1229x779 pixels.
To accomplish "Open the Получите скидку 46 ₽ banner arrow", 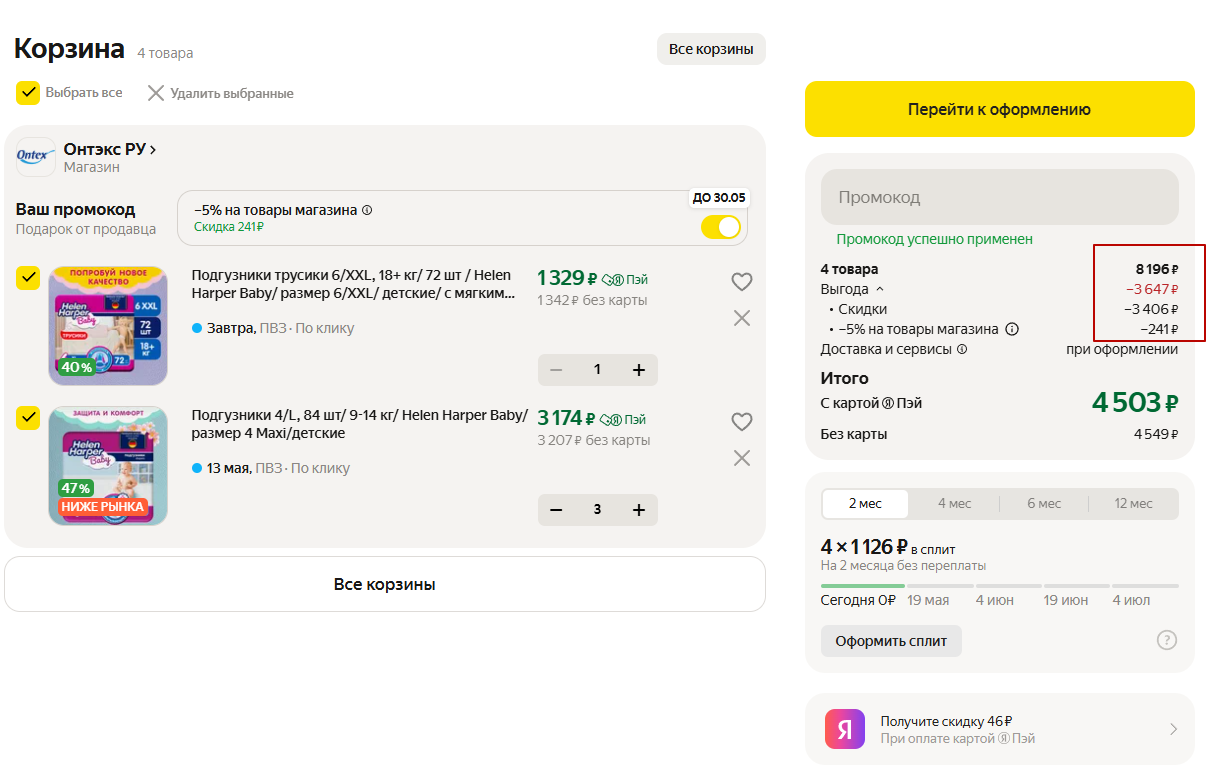I will (1174, 729).
